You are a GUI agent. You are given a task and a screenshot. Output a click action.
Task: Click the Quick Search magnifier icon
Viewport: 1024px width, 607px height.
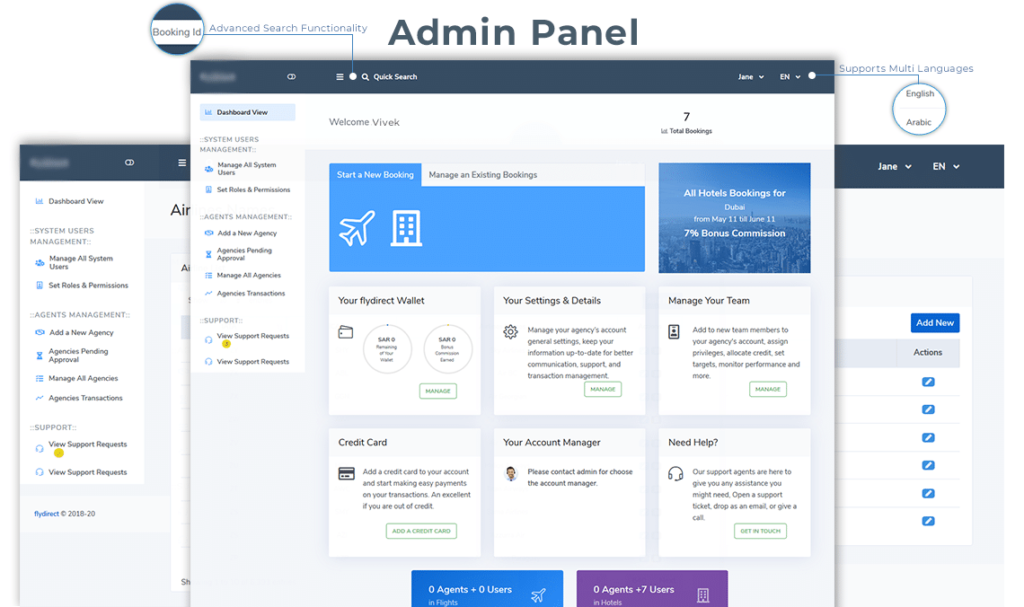[x=365, y=77]
